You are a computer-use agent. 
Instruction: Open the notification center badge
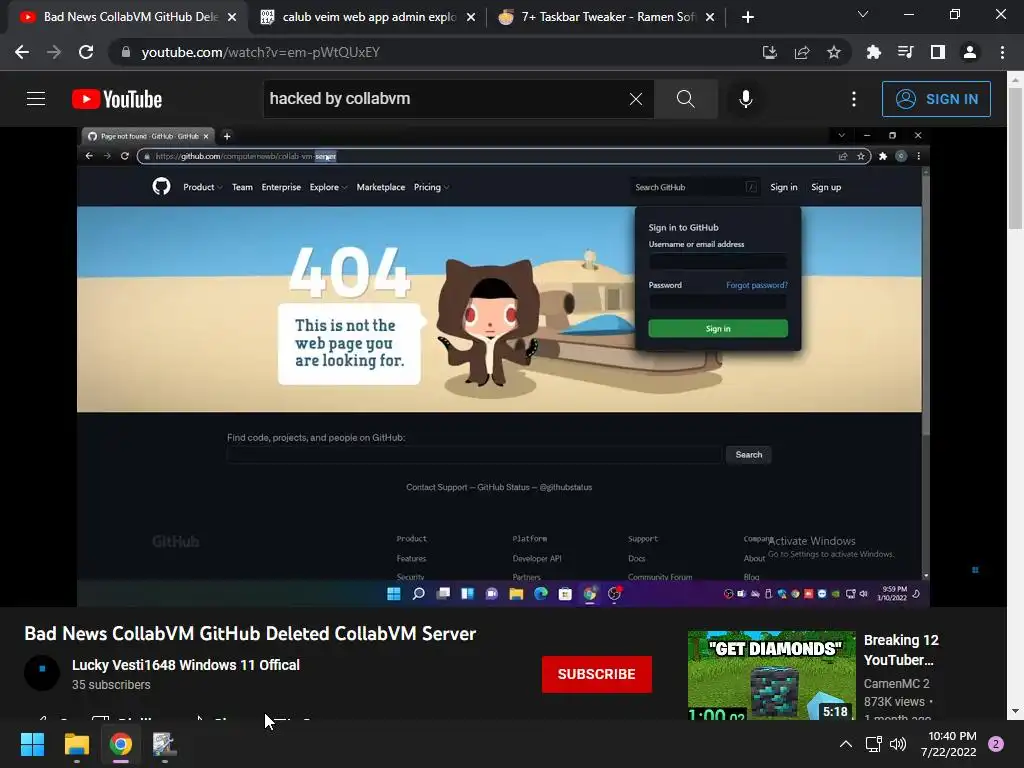(x=995, y=744)
